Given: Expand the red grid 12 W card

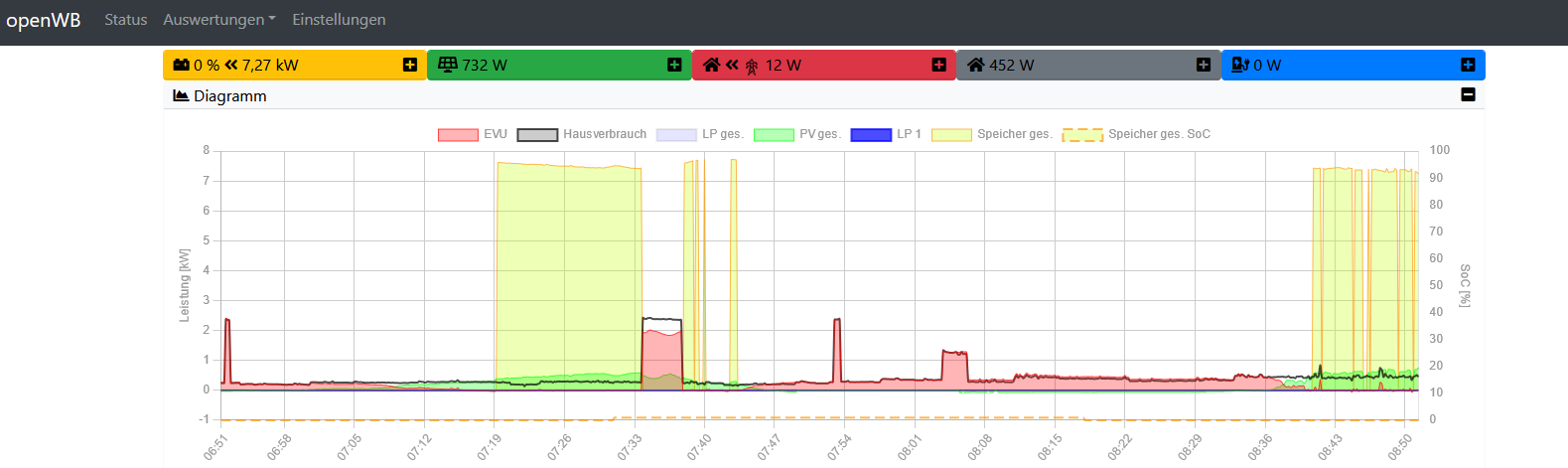Looking at the screenshot, I should click(x=939, y=65).
